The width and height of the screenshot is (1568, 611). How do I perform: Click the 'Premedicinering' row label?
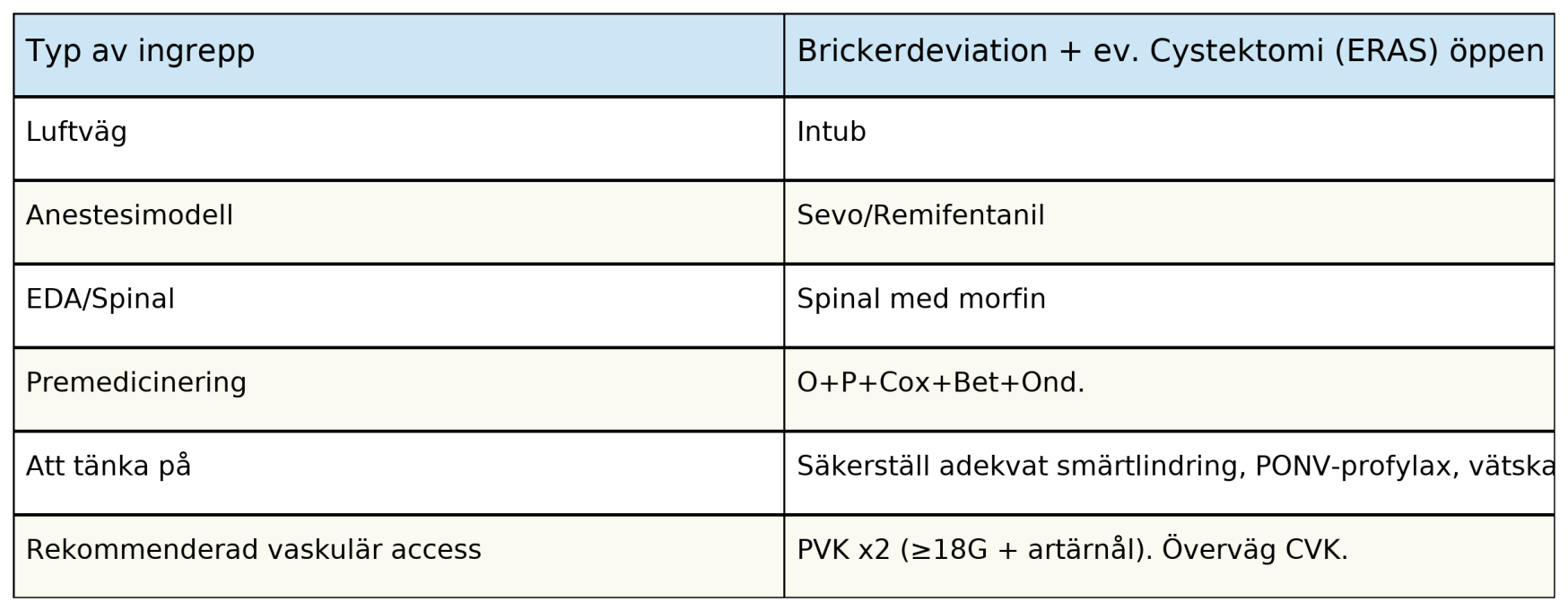click(135, 383)
